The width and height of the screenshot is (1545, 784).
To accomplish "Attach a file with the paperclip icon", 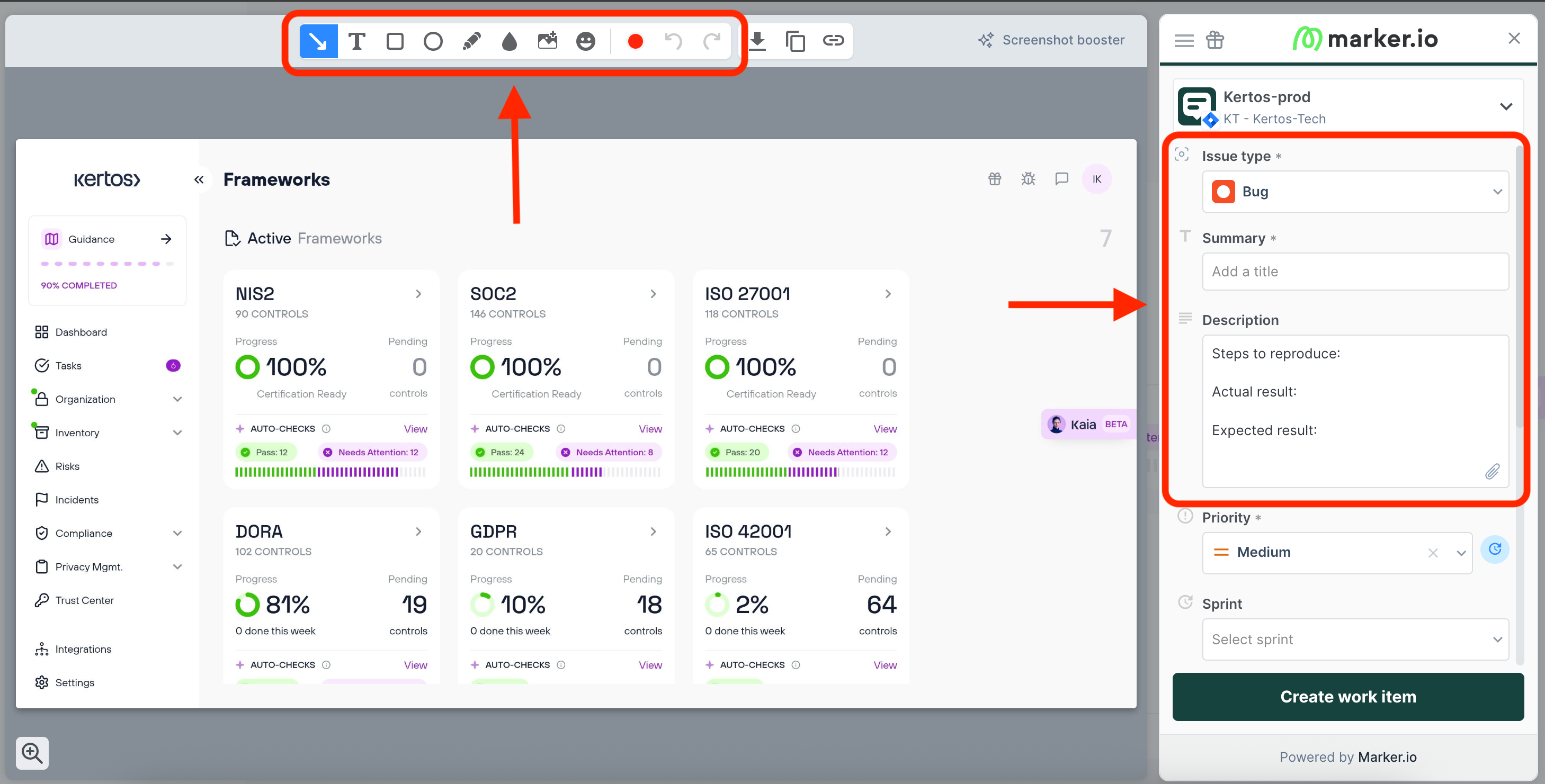I will click(1492, 471).
